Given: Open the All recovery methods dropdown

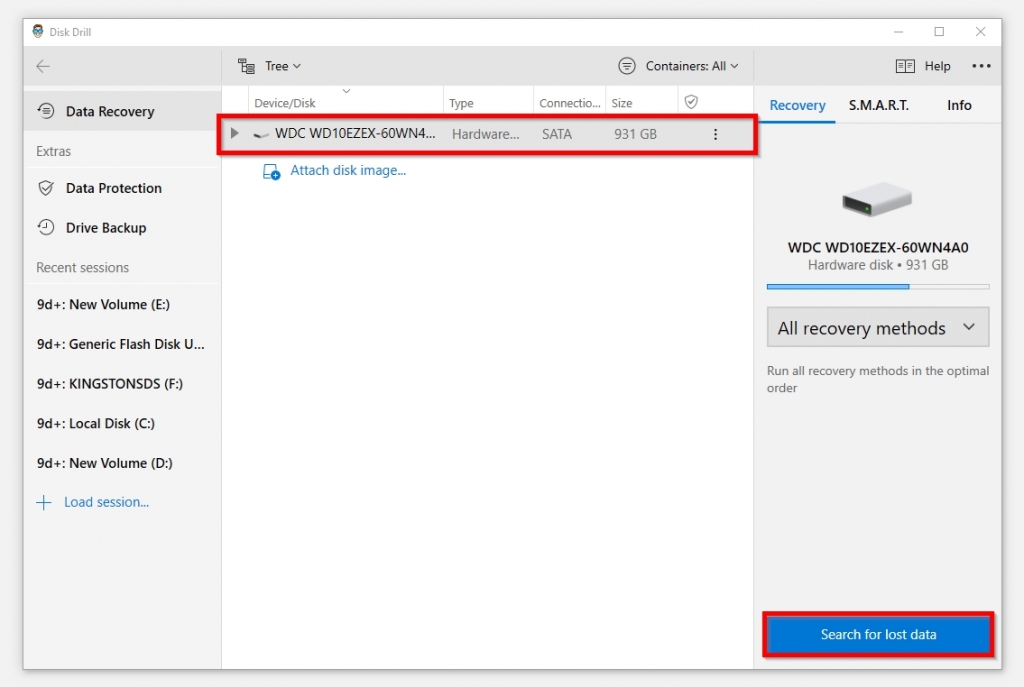Looking at the screenshot, I should pos(877,327).
